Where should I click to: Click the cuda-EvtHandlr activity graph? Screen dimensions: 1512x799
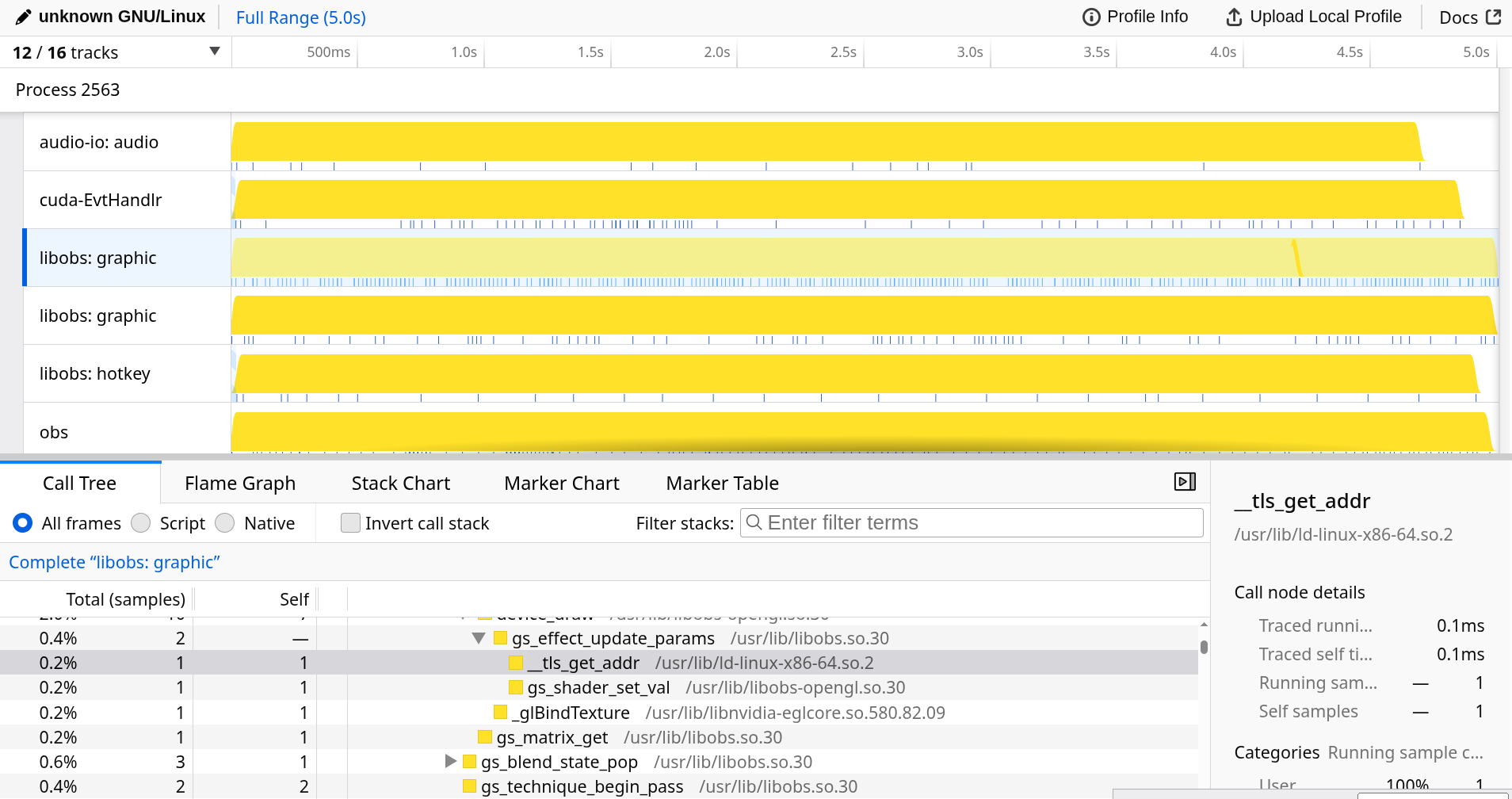pyautogui.click(x=847, y=199)
